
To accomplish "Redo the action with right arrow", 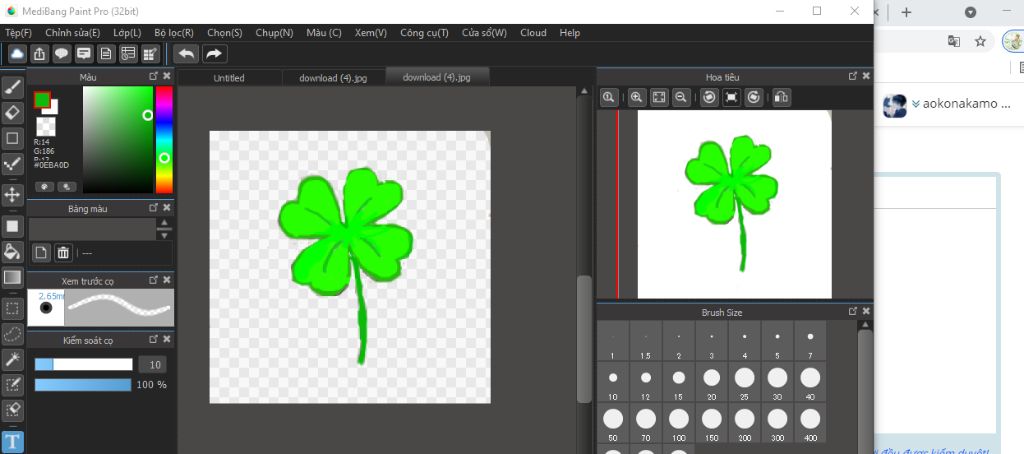I will coord(214,54).
